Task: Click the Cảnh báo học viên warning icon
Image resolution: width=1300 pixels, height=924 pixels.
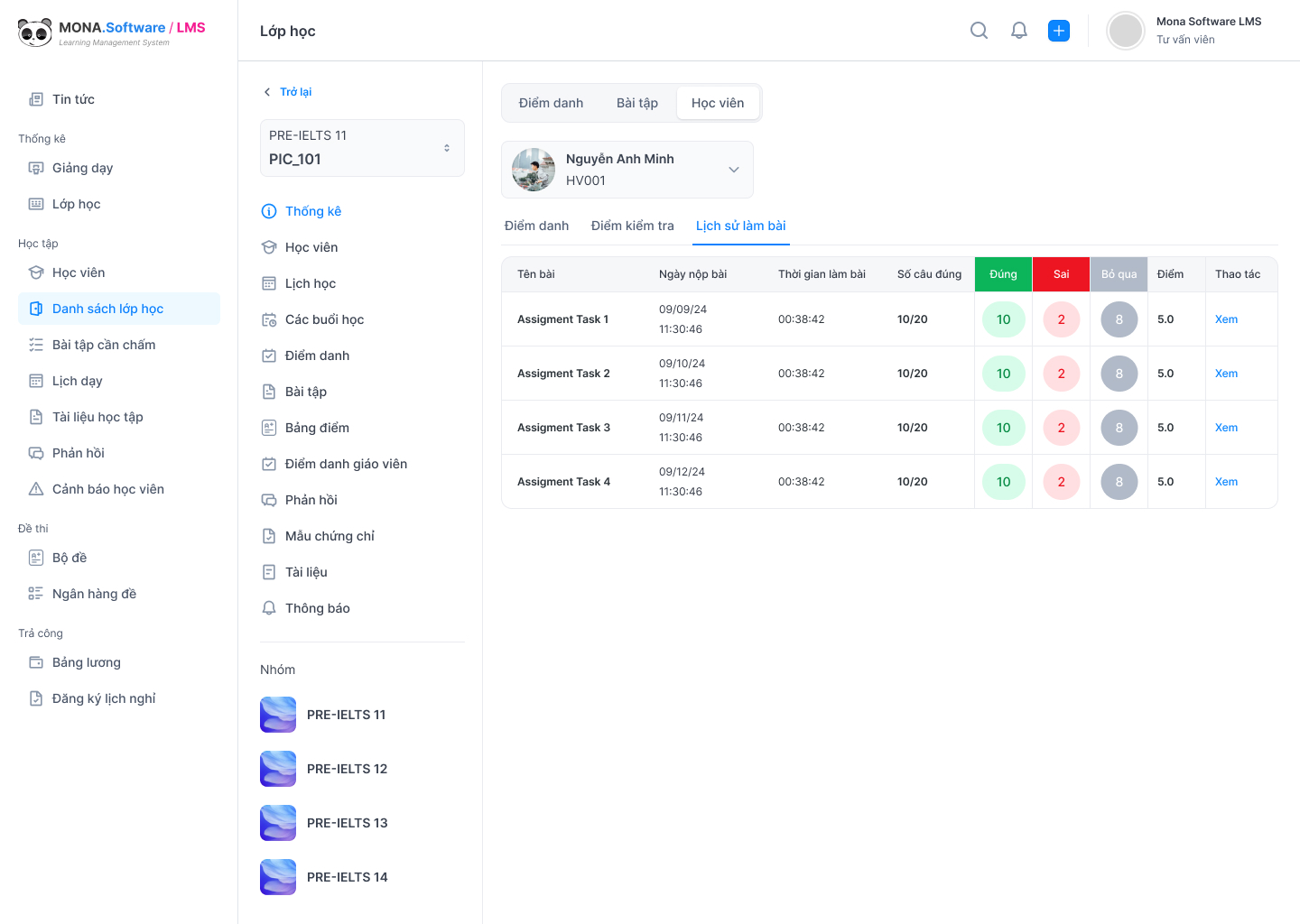Action: point(36,489)
